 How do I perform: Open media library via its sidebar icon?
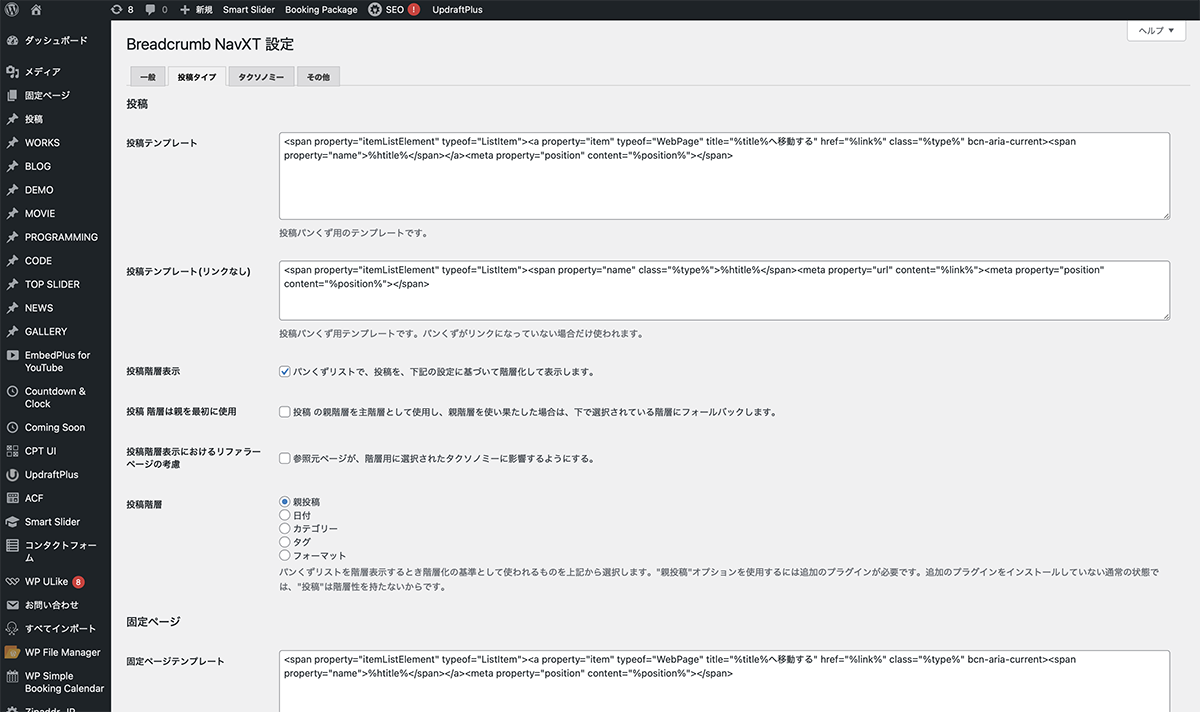click(x=12, y=72)
